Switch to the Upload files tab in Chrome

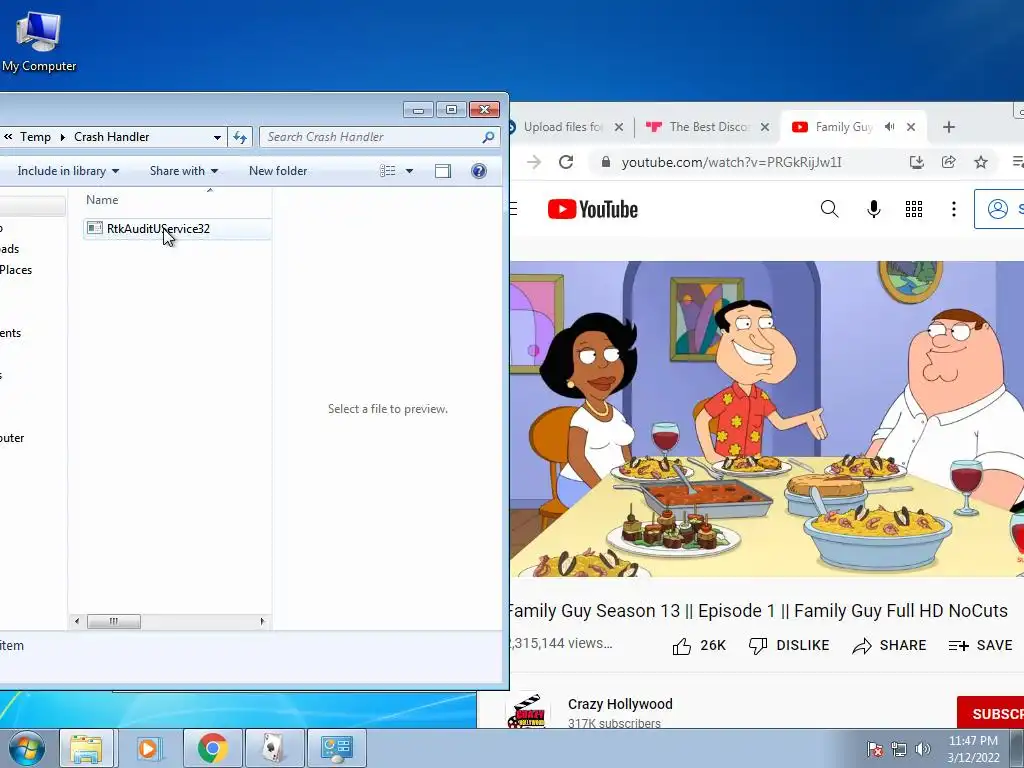click(562, 127)
